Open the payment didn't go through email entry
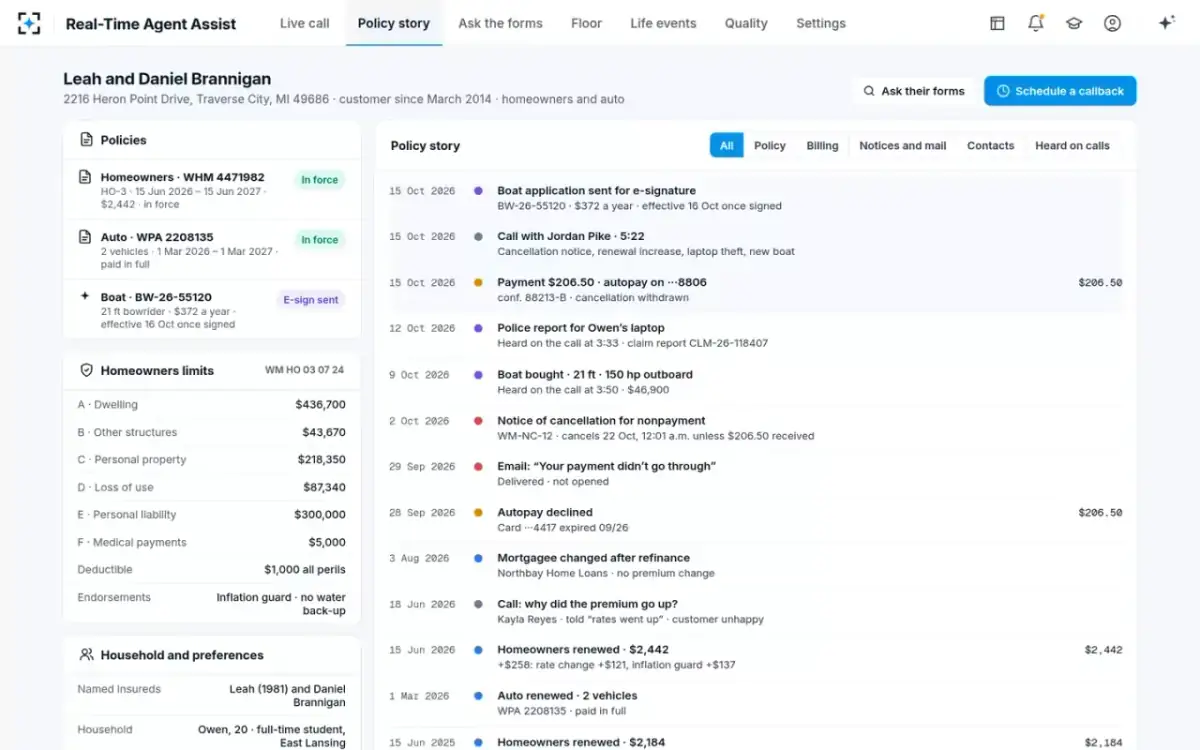The width and height of the screenshot is (1200, 750). pos(755,474)
